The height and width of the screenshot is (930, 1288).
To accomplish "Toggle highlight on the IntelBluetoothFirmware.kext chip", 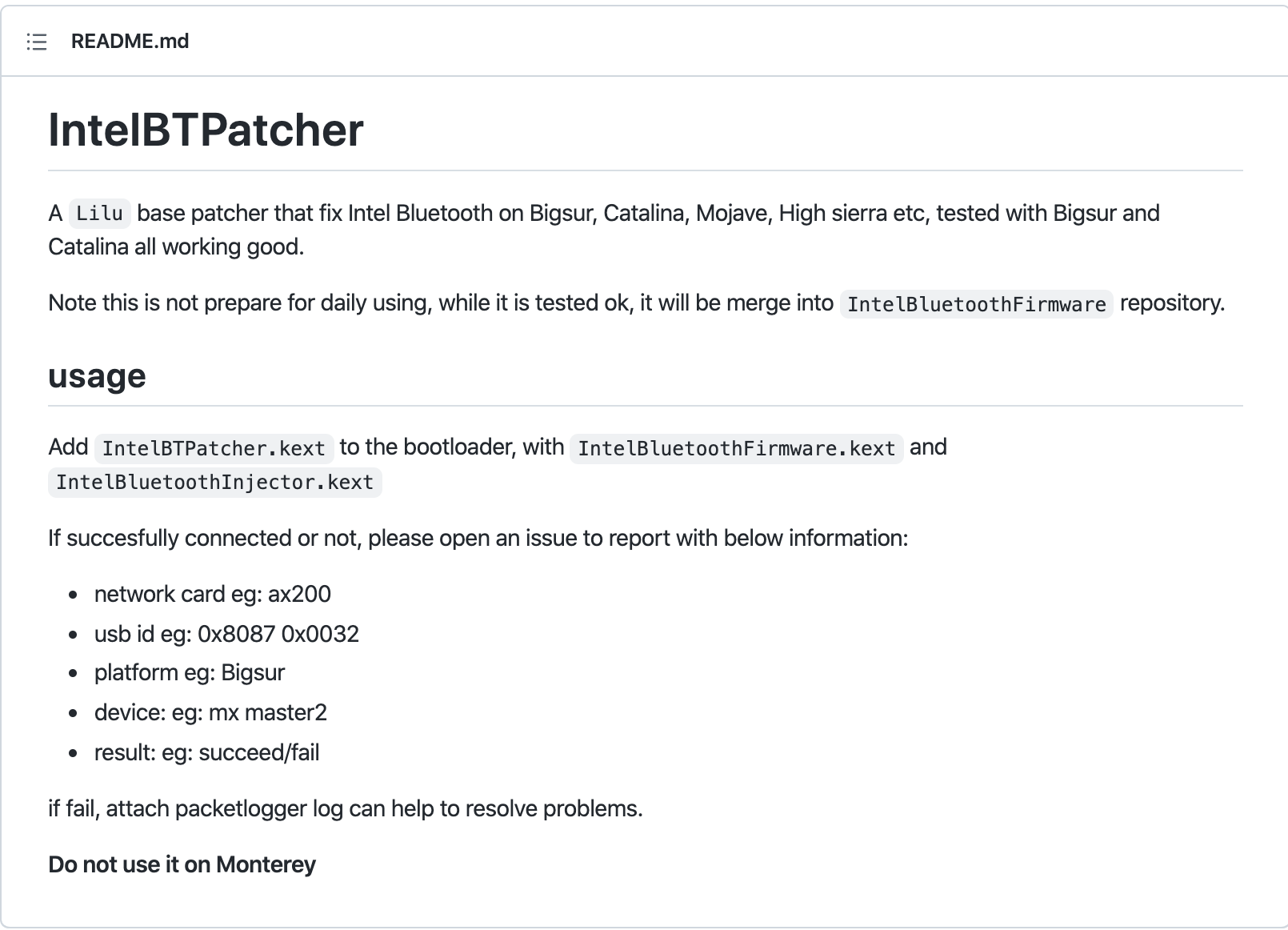I will (x=736, y=448).
